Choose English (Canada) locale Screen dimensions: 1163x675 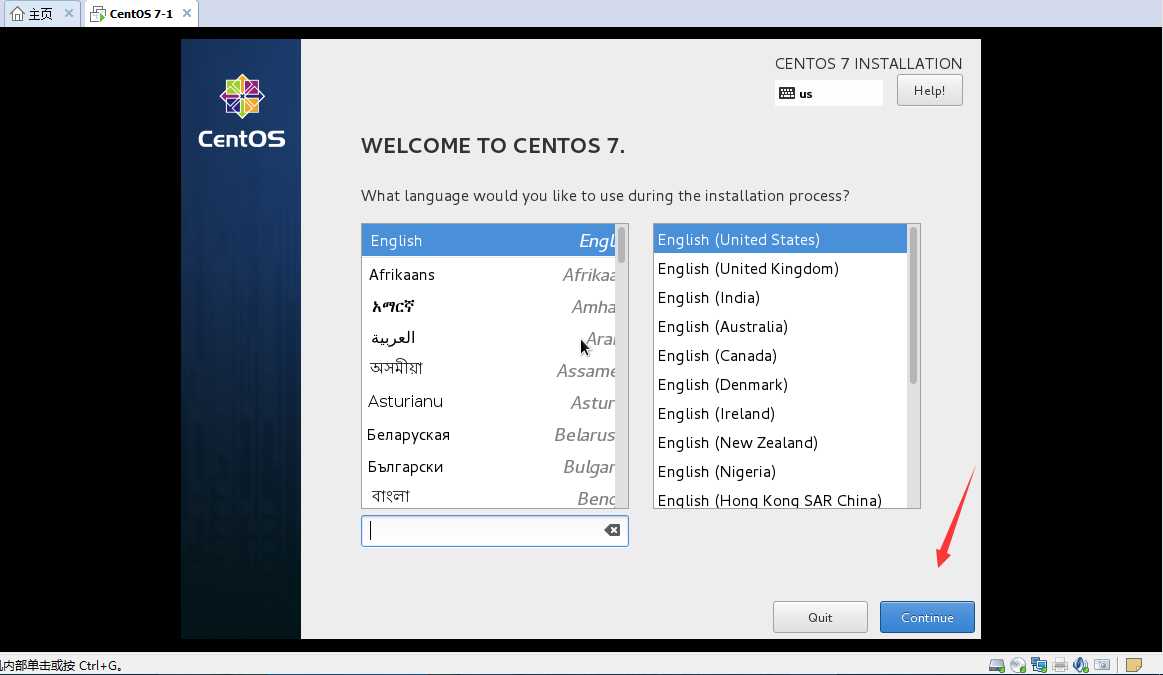(780, 355)
